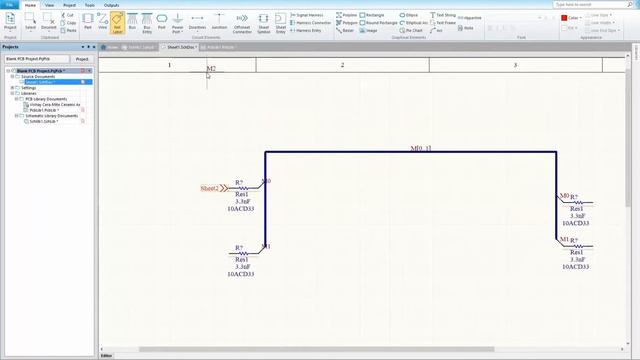
Task: Select the Bus tool
Action: [x=132, y=22]
